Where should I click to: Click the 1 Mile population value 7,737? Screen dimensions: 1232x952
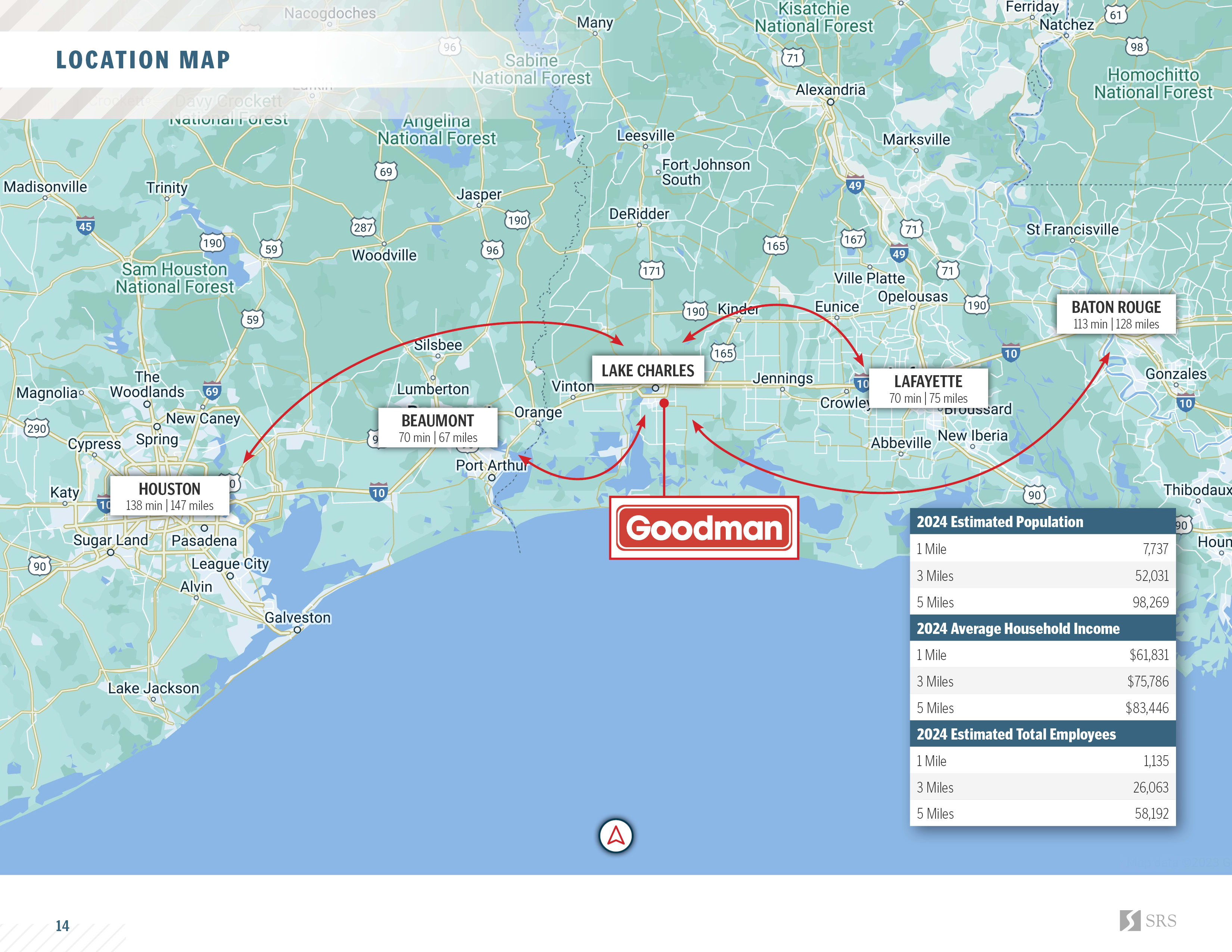[1155, 549]
